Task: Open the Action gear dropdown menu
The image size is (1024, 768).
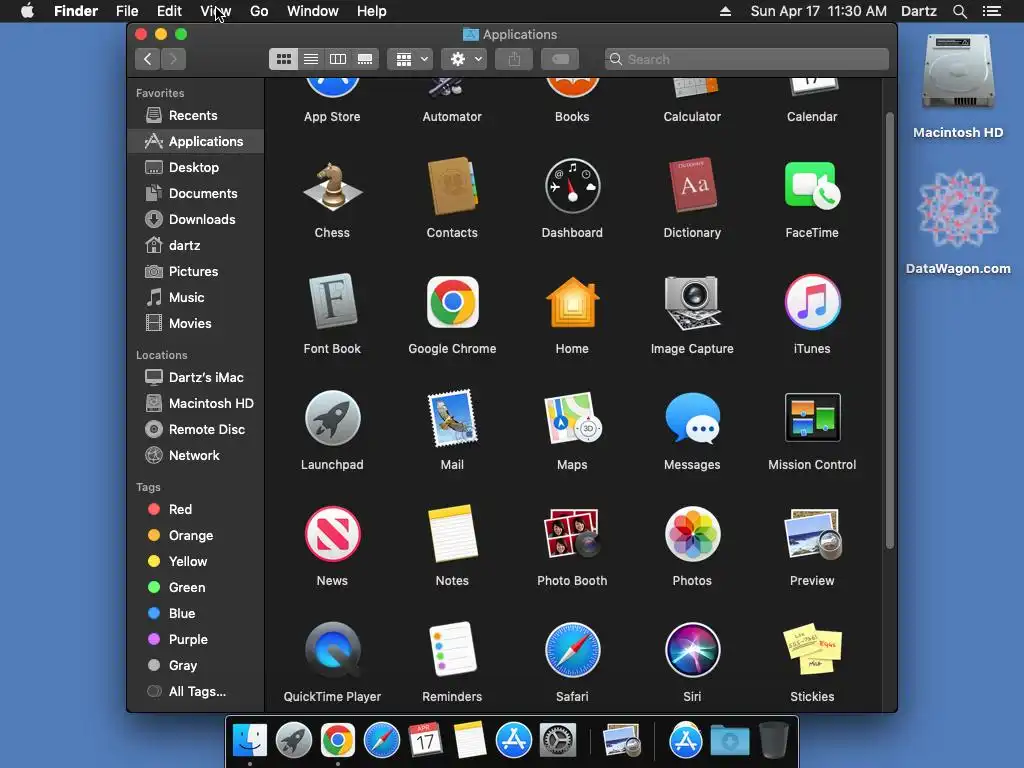Action: pyautogui.click(x=464, y=59)
